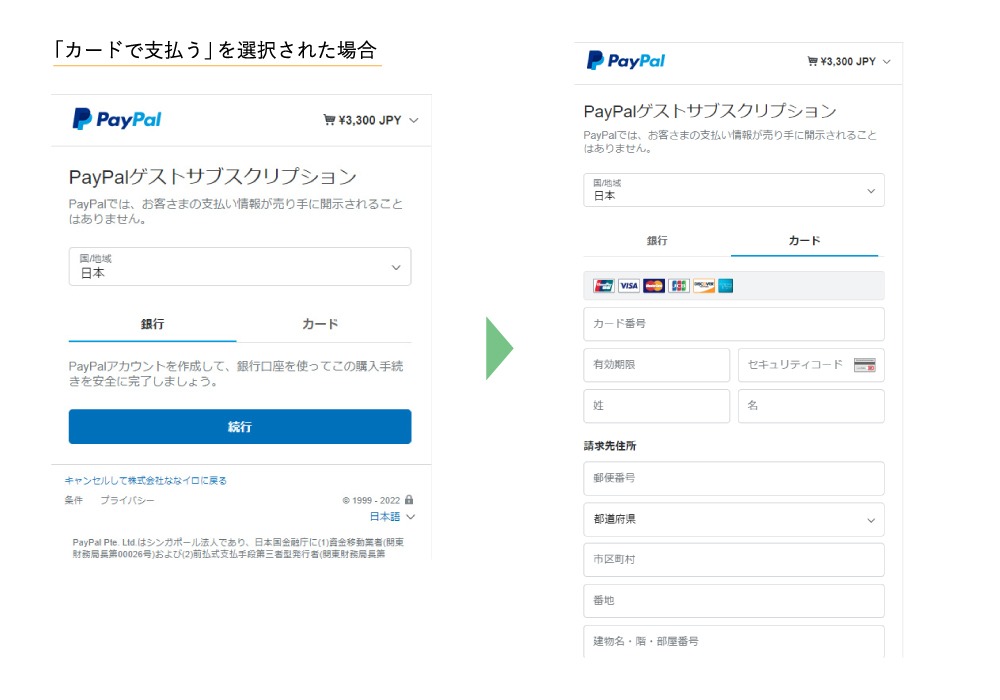Click © 1999 - 2022 copyright text
The width and height of the screenshot is (1000, 700).
pos(371,500)
